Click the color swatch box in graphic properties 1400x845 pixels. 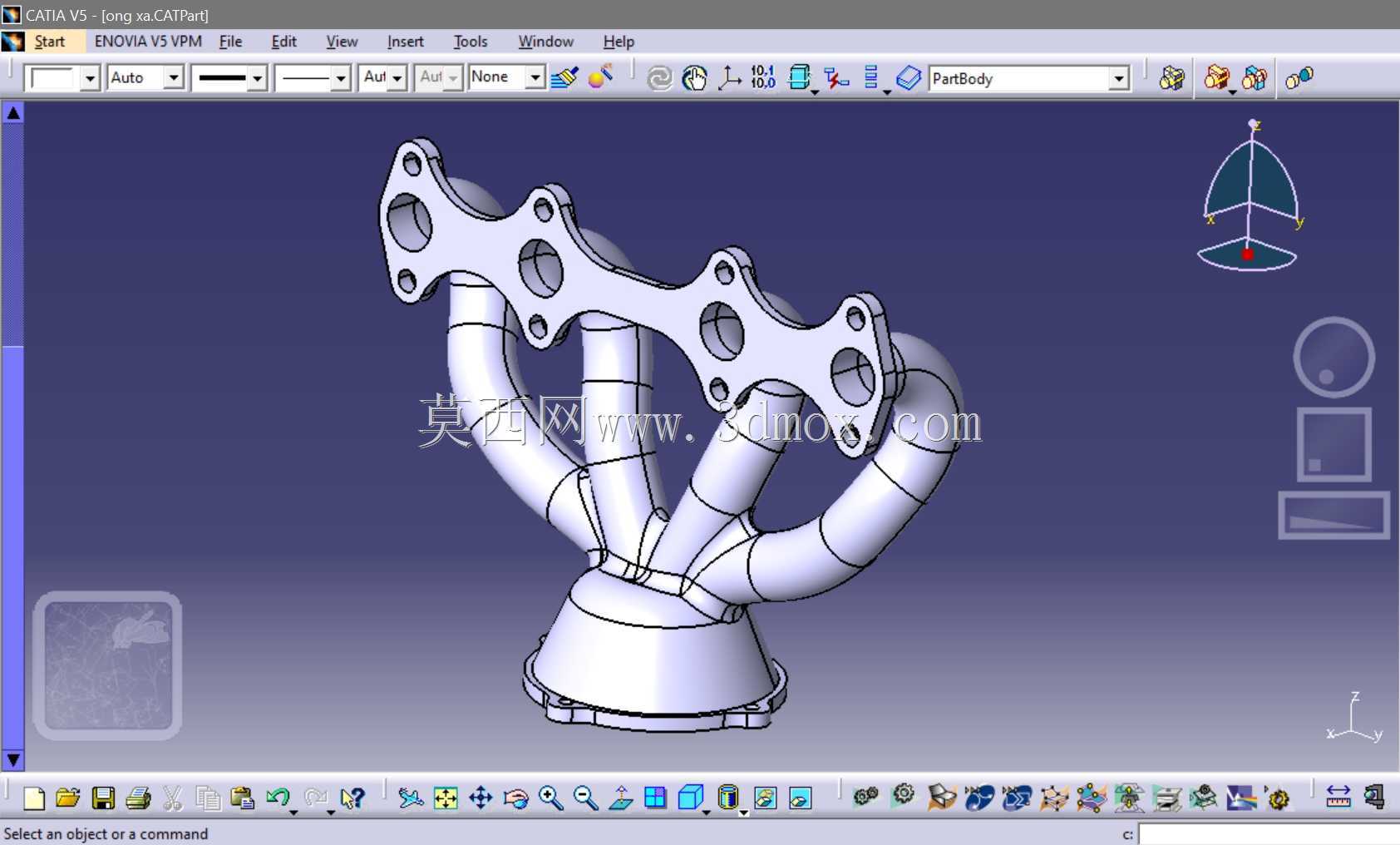[52, 78]
